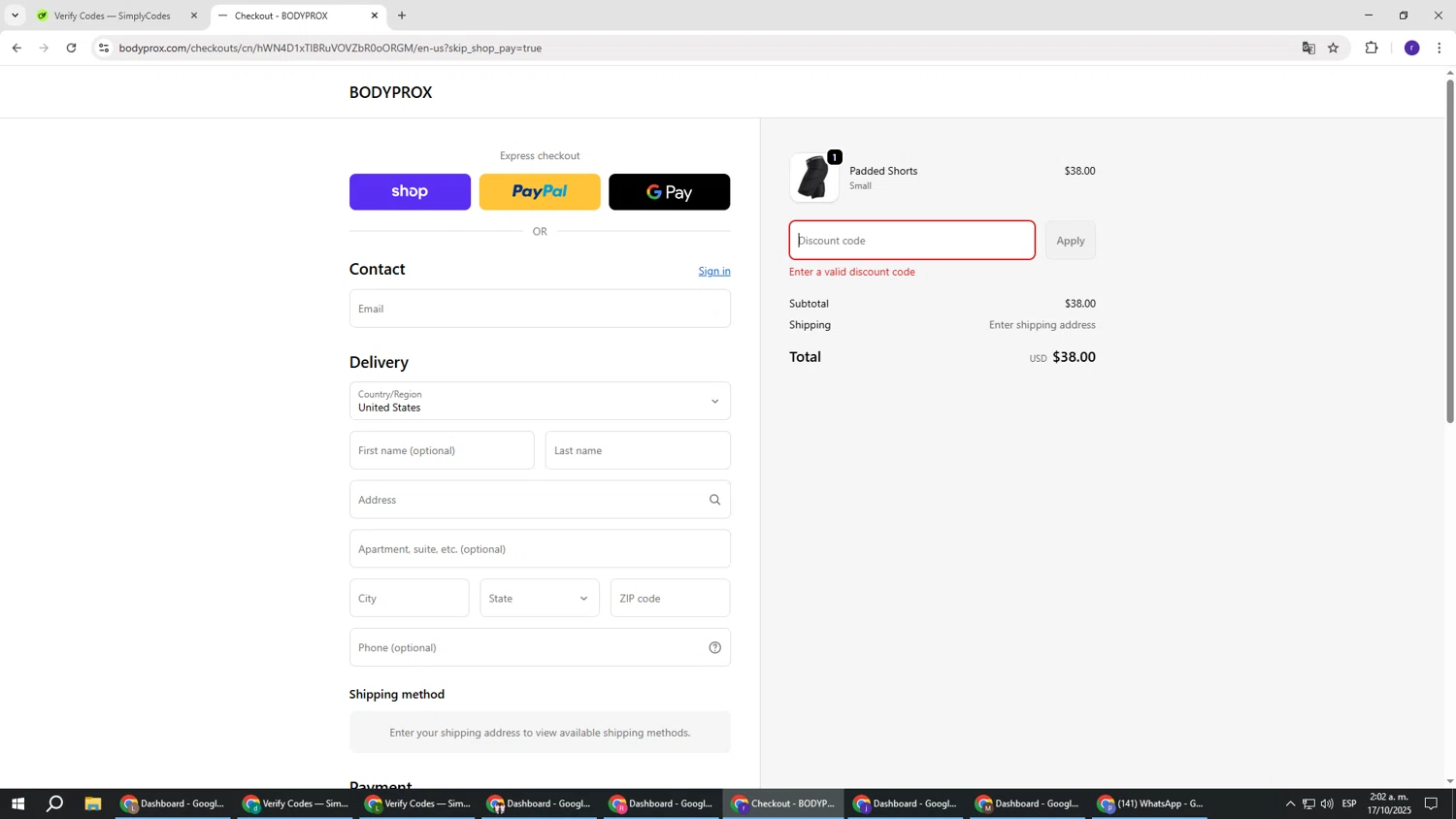Click the Discount code field
This screenshot has height=819, width=1456.
pyautogui.click(x=912, y=241)
